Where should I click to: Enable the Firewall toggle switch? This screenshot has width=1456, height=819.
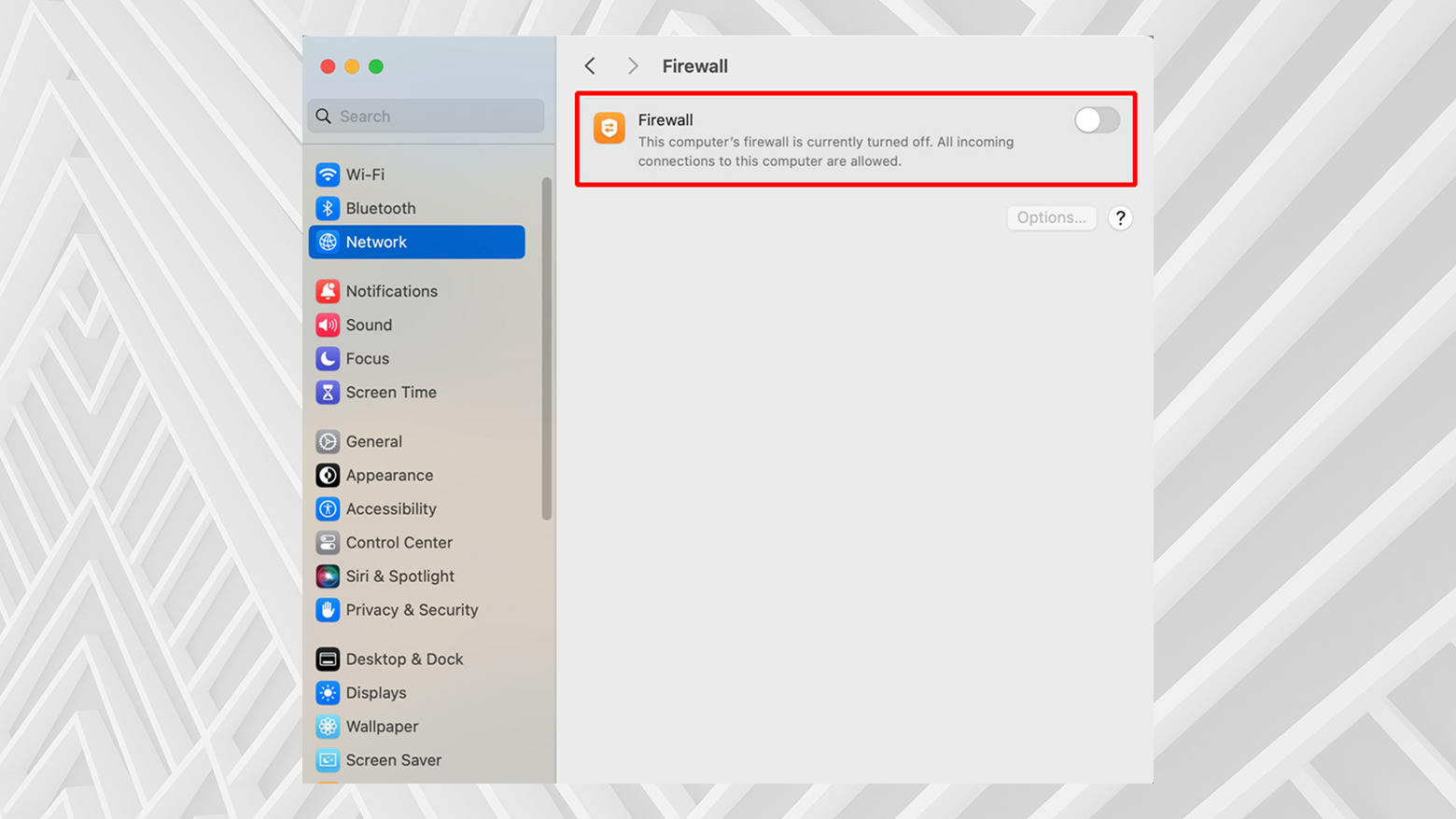click(x=1097, y=120)
